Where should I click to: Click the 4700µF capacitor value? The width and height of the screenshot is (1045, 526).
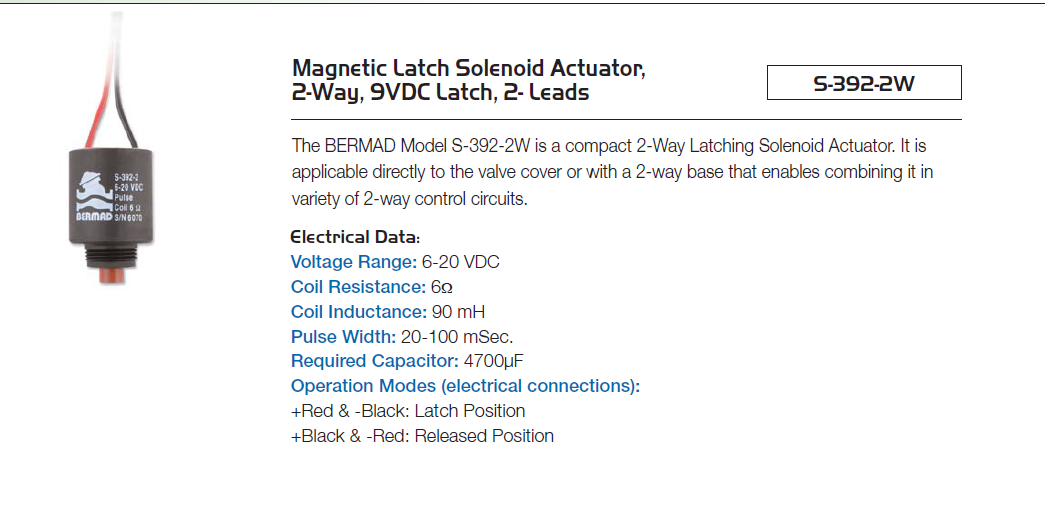pos(494,361)
